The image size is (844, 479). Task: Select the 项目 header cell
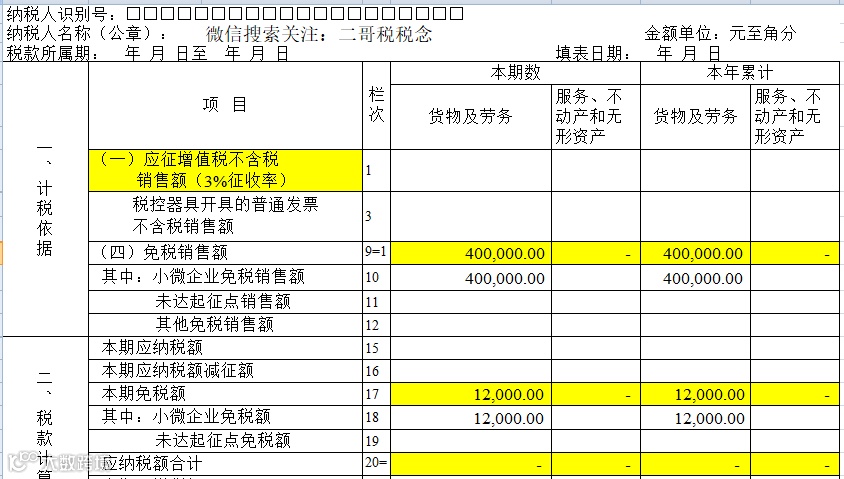(x=226, y=105)
